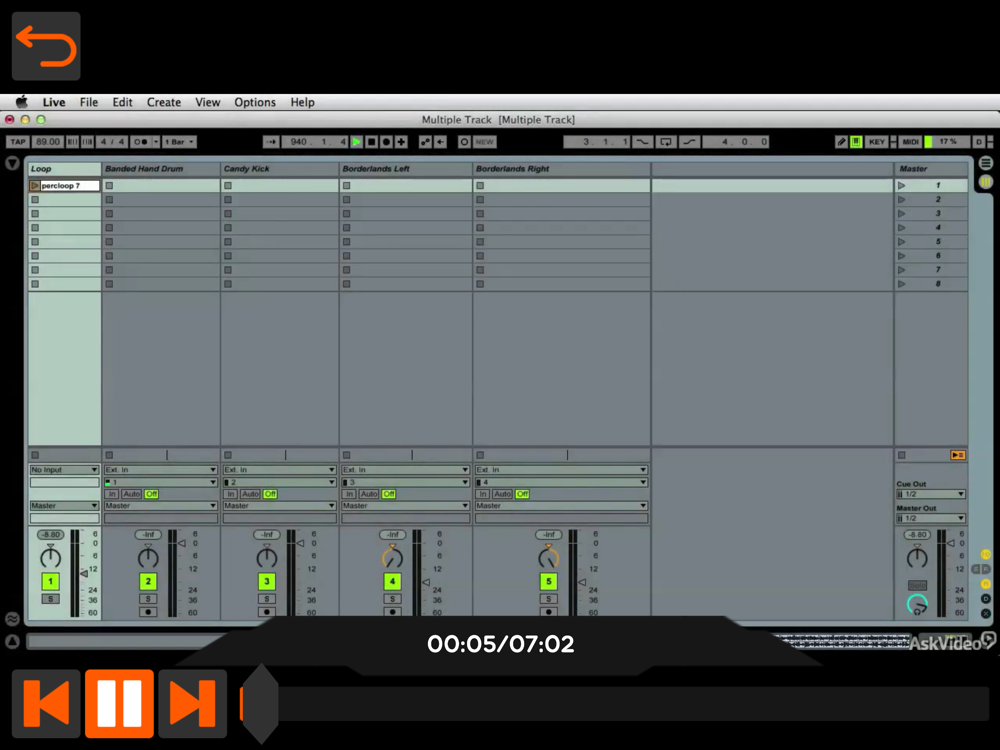
Task: Launch Master scene 4
Action: click(x=902, y=228)
